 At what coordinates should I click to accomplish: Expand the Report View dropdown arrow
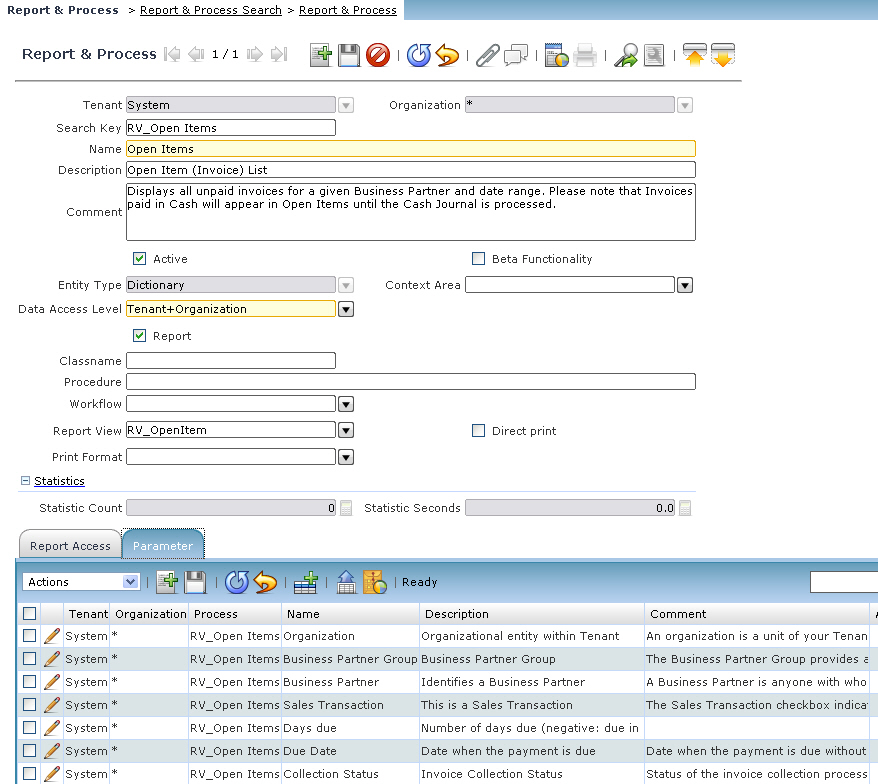pyautogui.click(x=346, y=431)
